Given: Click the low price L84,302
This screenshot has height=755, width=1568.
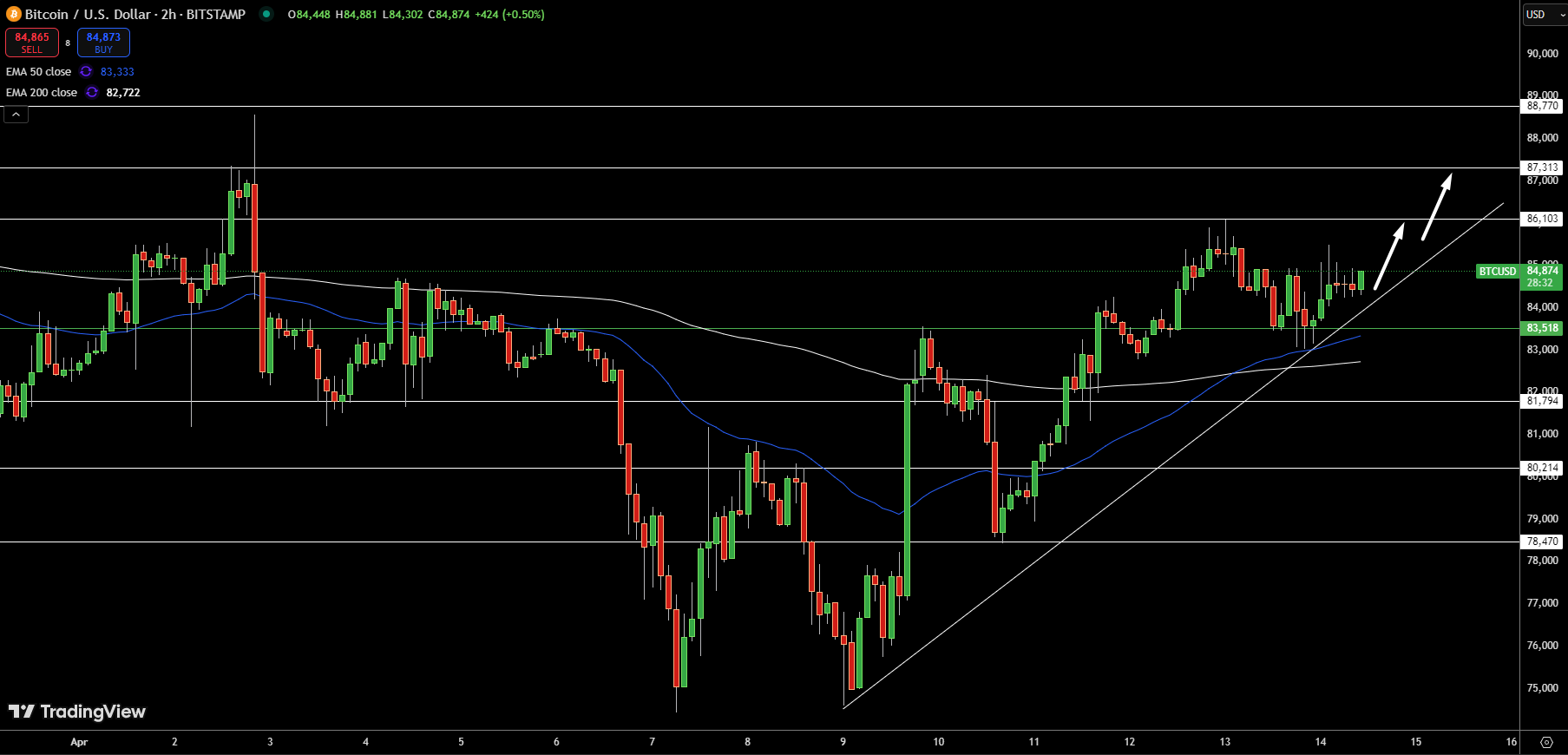Looking at the screenshot, I should (403, 15).
